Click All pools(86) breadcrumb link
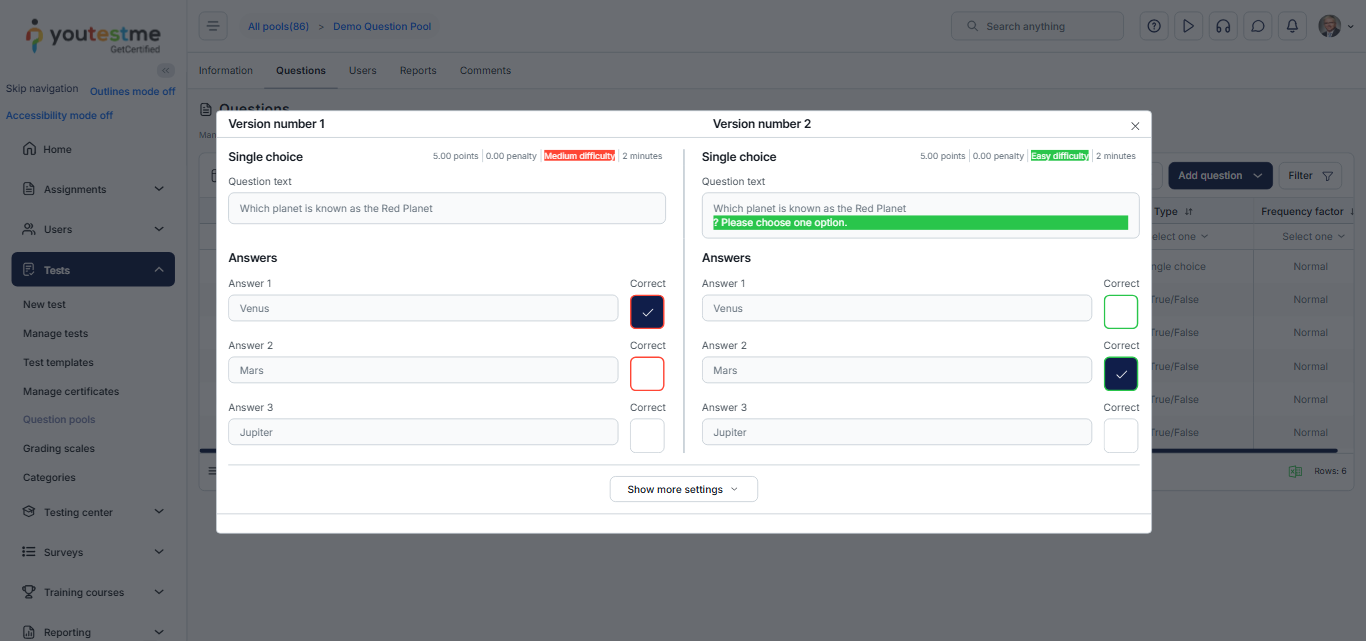 point(278,27)
